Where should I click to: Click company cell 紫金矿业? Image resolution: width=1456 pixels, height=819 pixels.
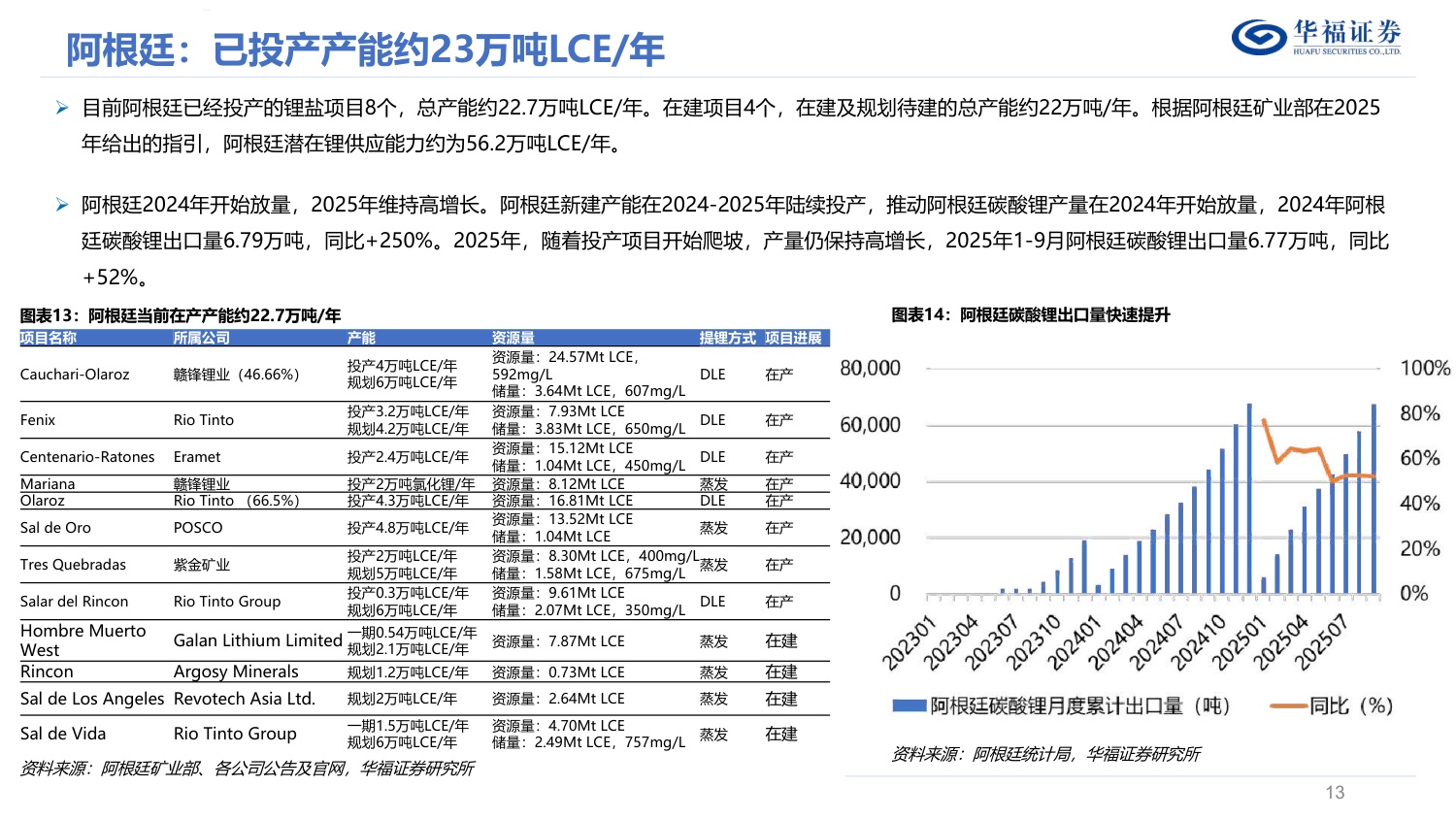(202, 565)
